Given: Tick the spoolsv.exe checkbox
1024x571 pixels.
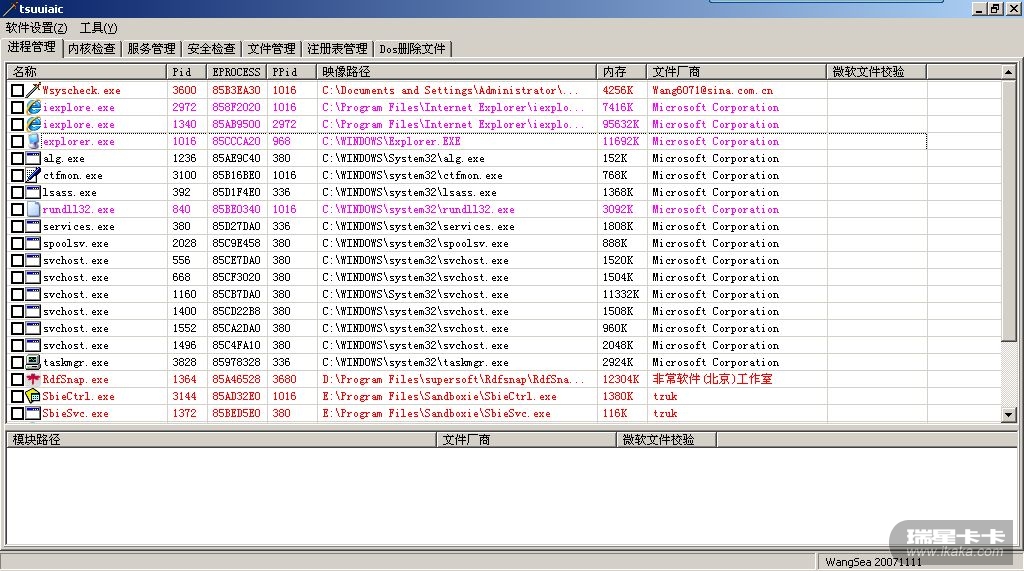Looking at the screenshot, I should coord(18,243).
